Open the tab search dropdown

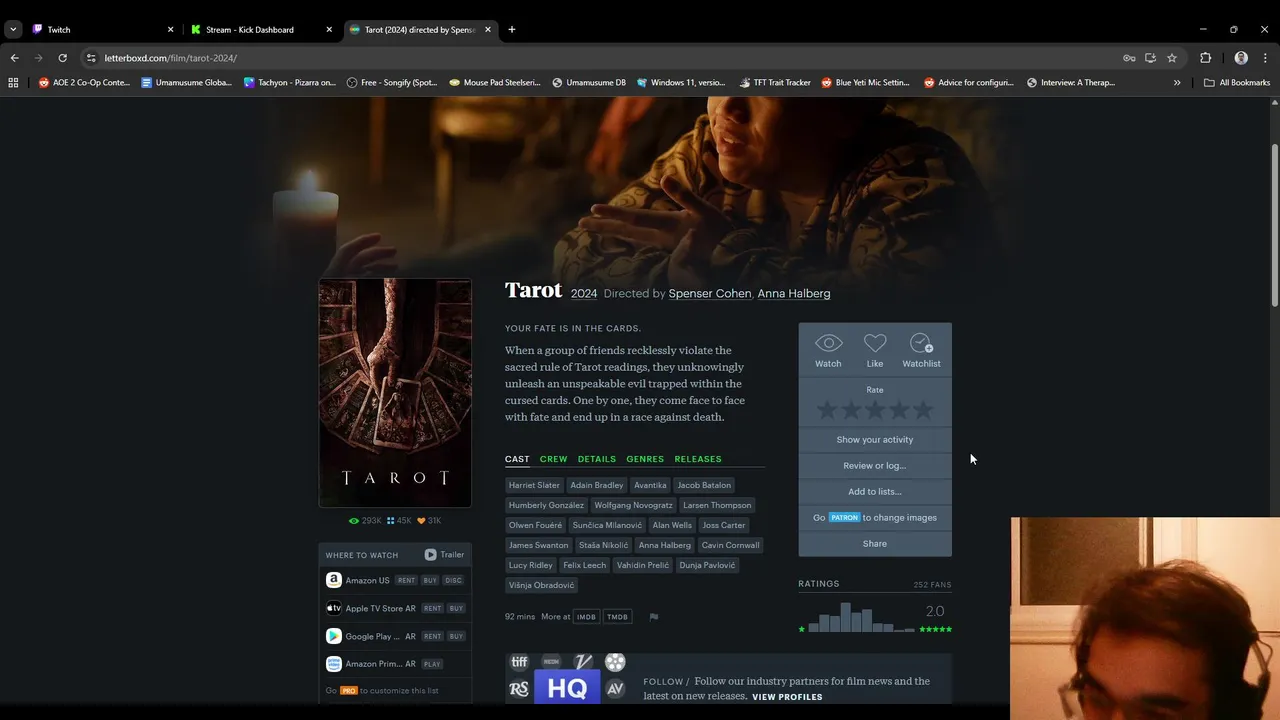click(x=13, y=30)
